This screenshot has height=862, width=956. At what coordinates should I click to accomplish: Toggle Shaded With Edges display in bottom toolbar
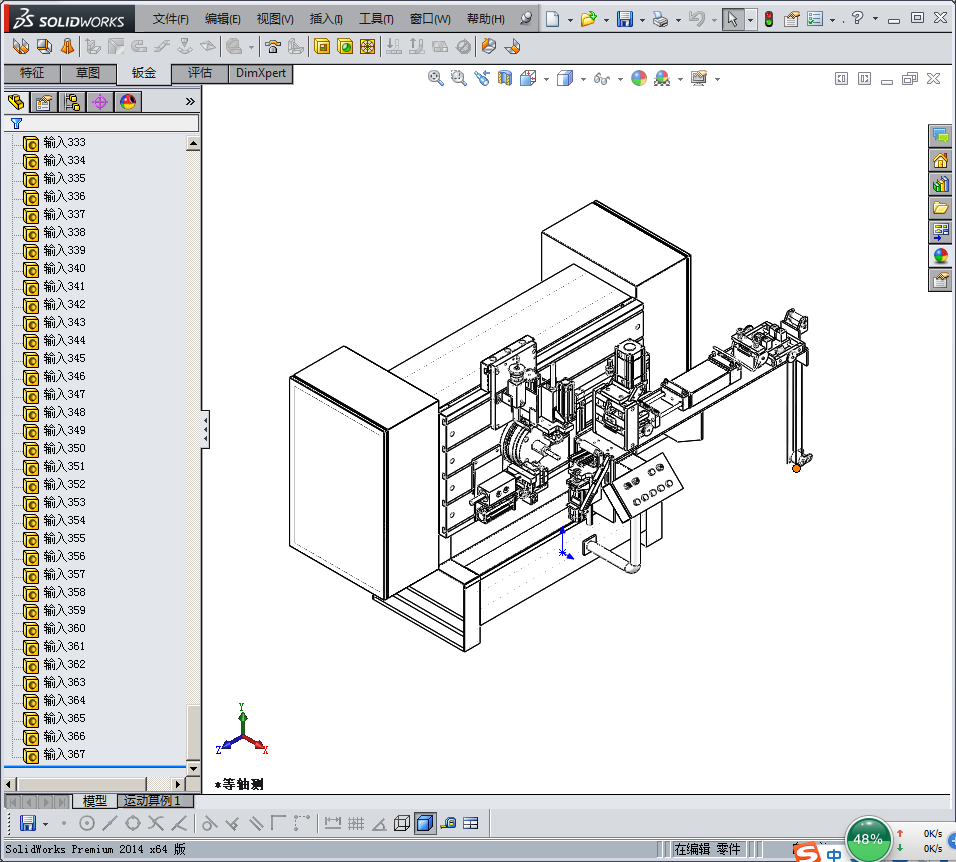click(425, 824)
